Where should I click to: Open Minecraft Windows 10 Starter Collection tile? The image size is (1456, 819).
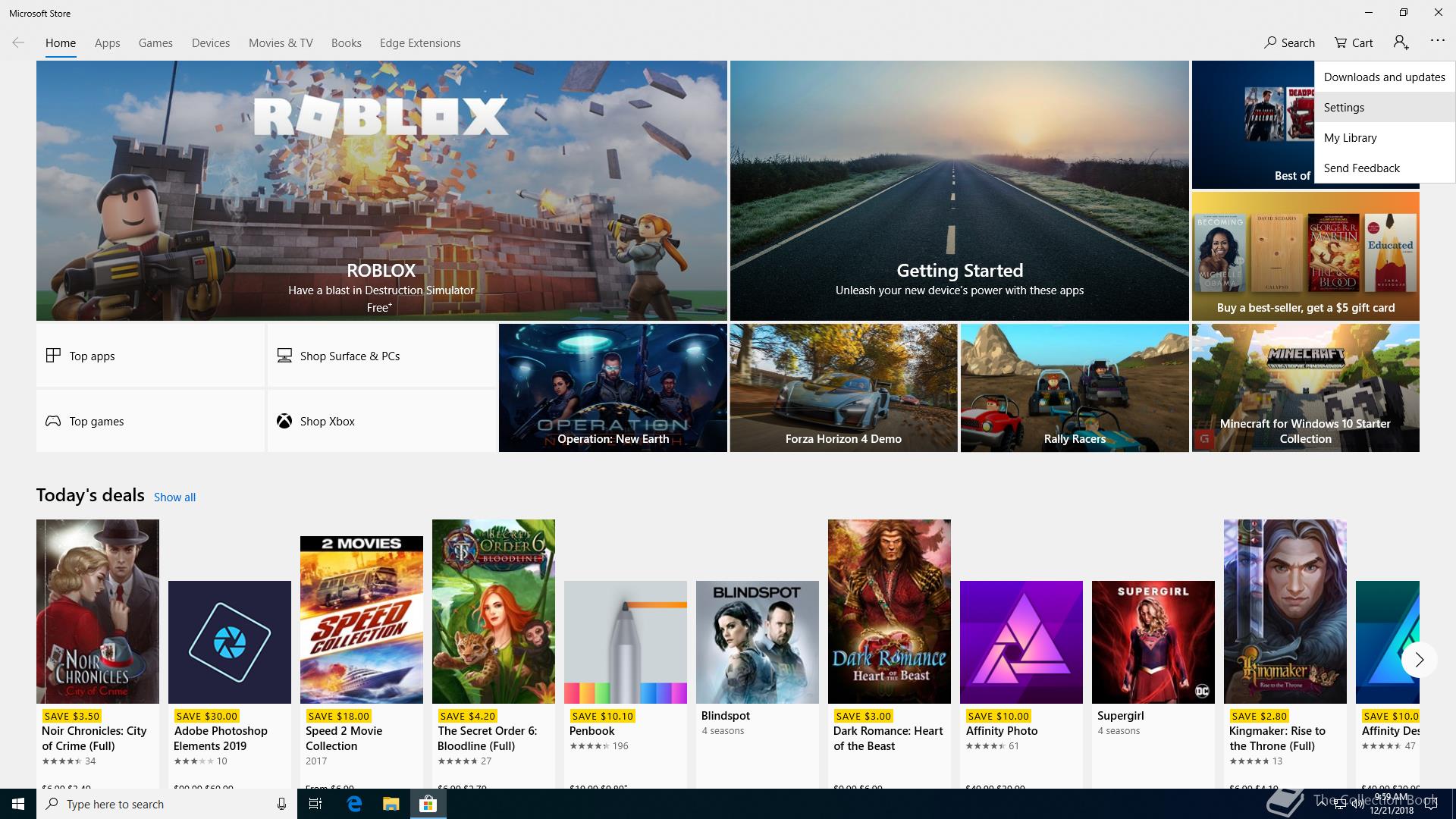1305,388
